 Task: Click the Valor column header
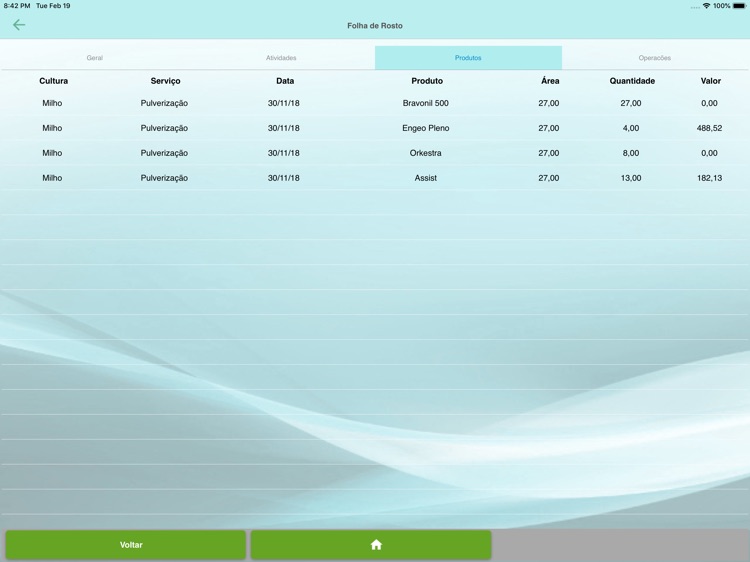(x=711, y=81)
